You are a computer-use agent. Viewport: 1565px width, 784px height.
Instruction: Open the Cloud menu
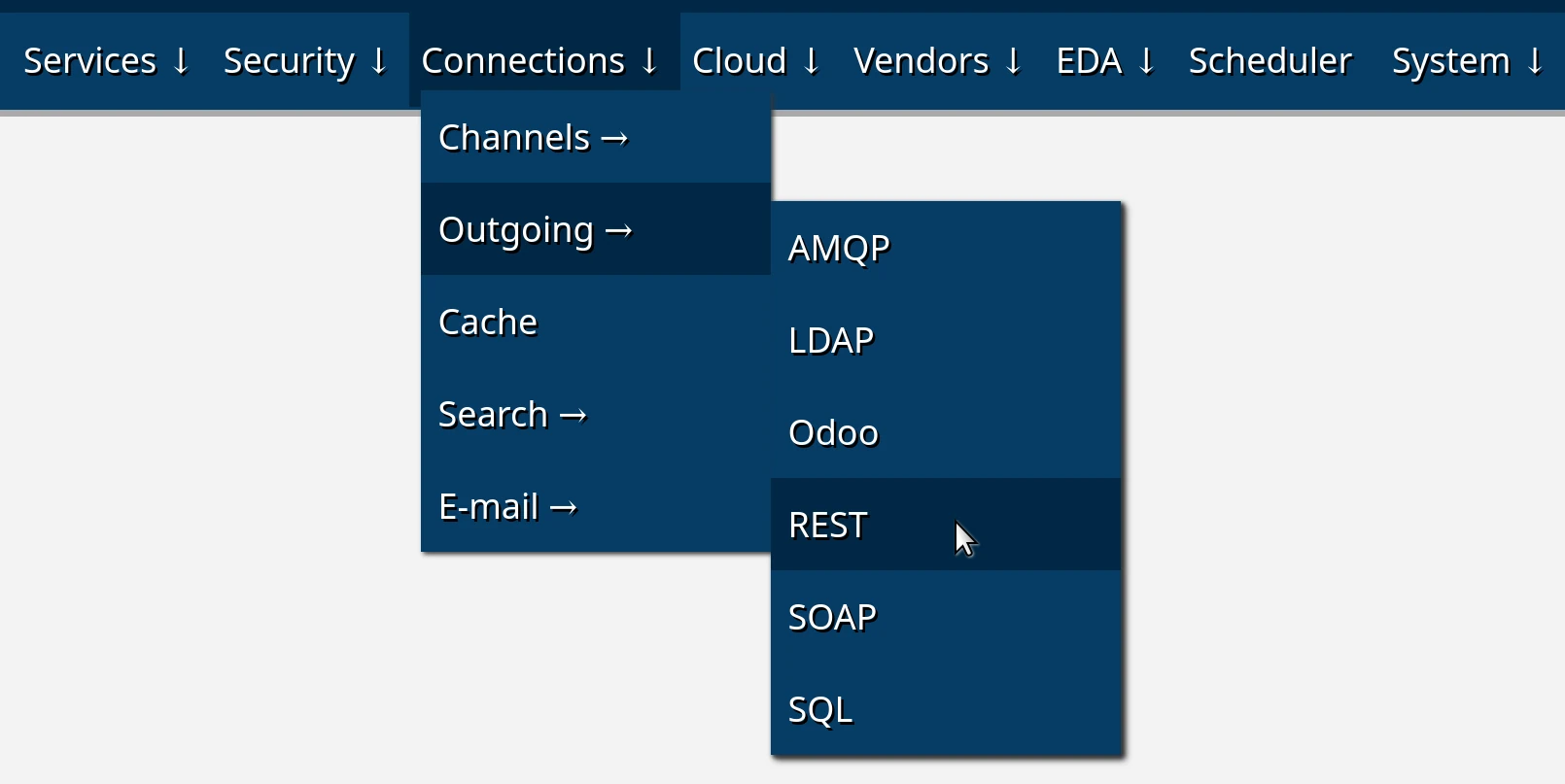755,61
